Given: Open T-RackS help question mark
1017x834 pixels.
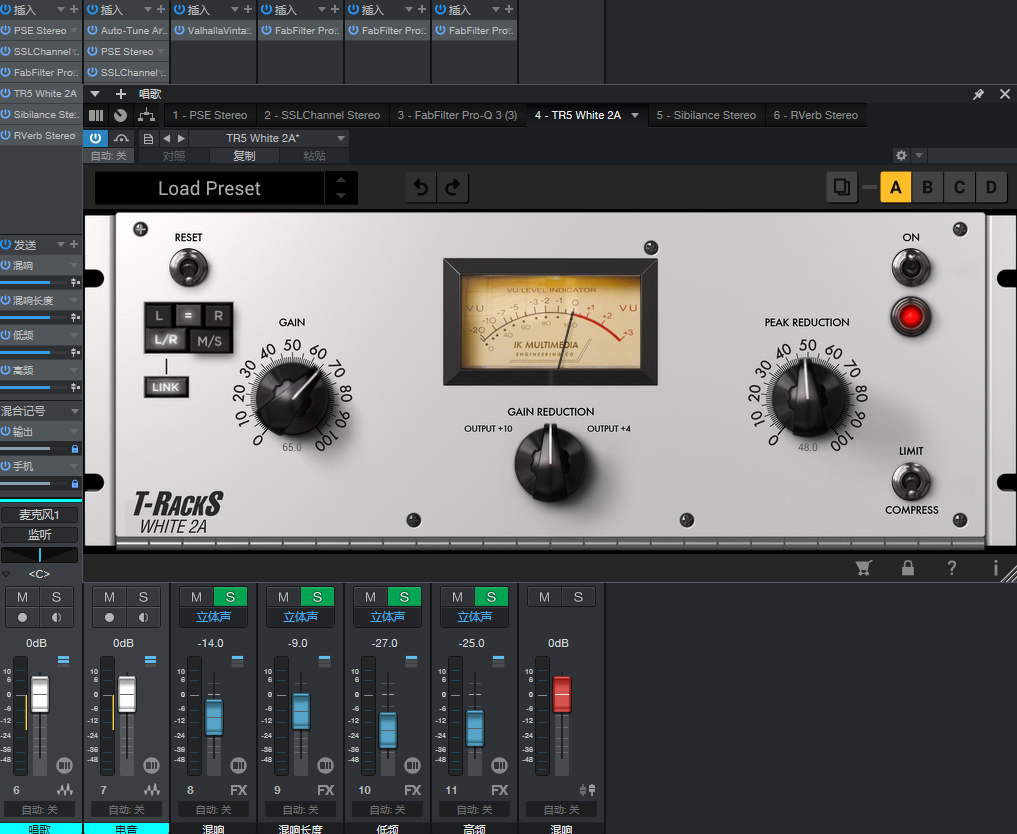Looking at the screenshot, I should point(951,568).
